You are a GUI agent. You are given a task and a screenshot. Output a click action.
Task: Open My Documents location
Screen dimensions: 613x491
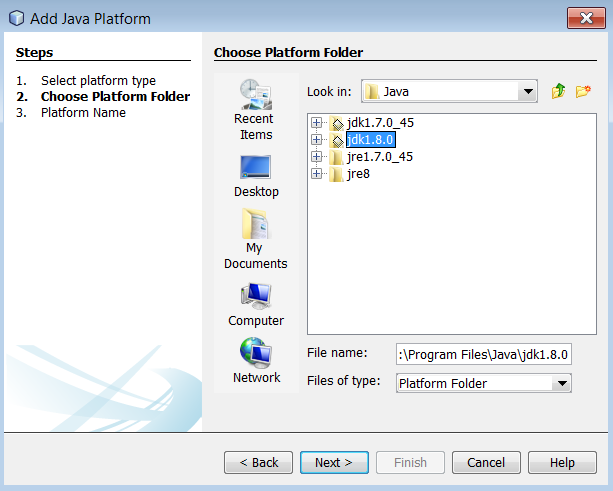click(255, 238)
